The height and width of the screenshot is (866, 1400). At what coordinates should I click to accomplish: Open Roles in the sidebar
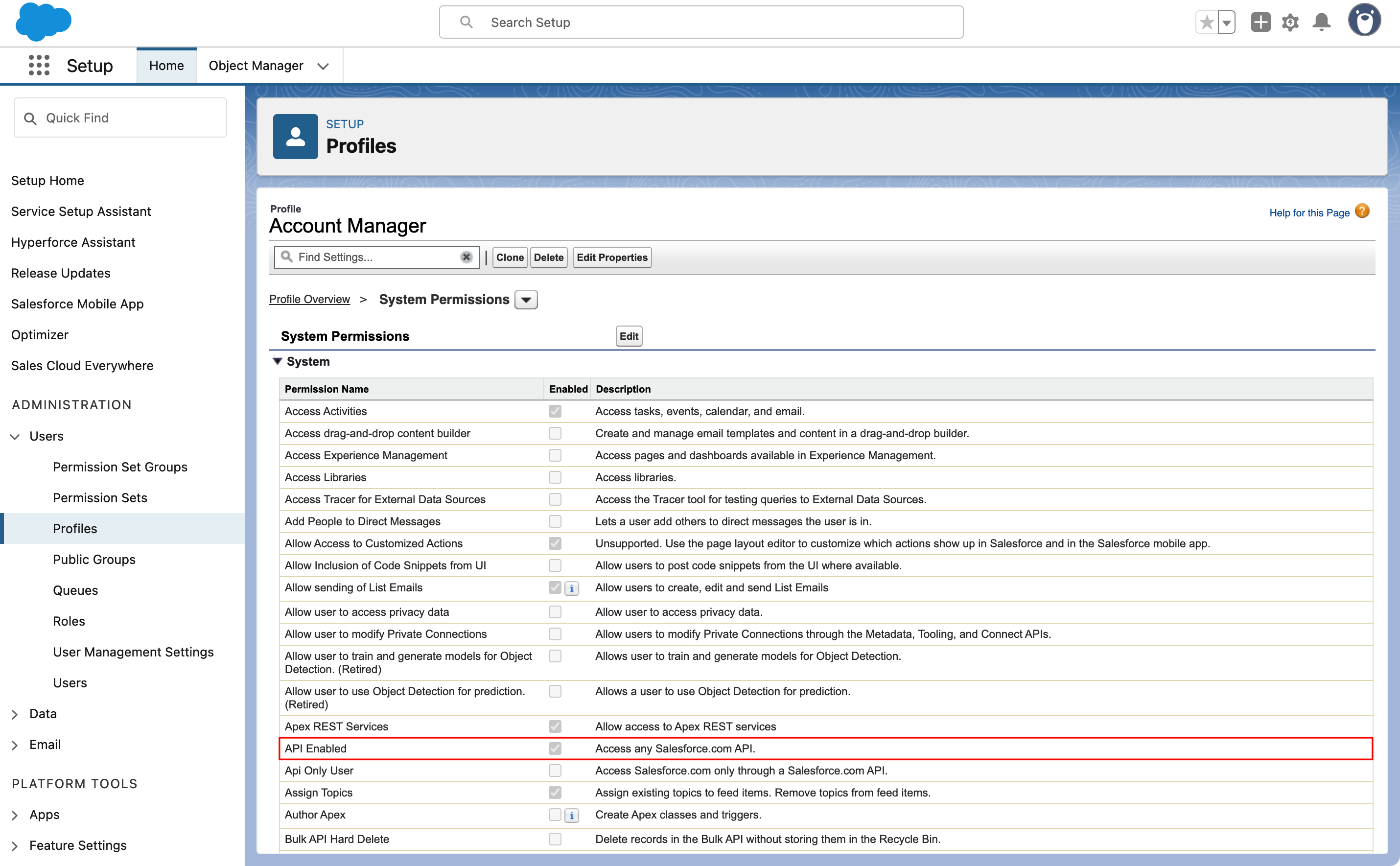pos(69,621)
